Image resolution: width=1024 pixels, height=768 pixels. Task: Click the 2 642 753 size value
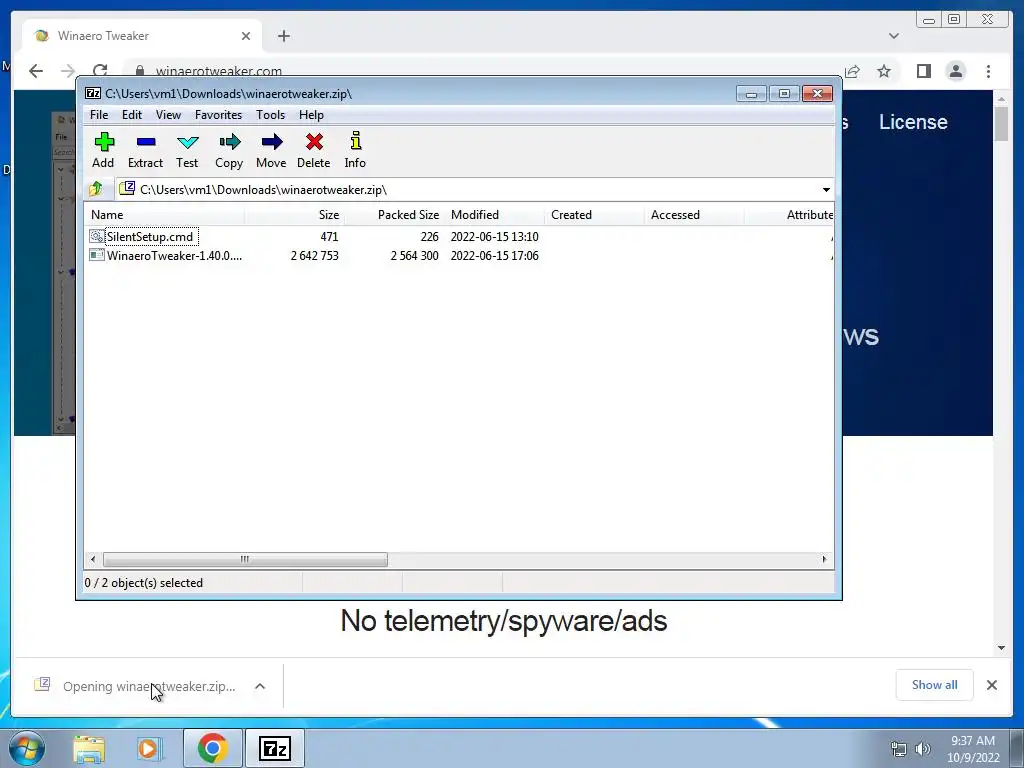tap(315, 255)
